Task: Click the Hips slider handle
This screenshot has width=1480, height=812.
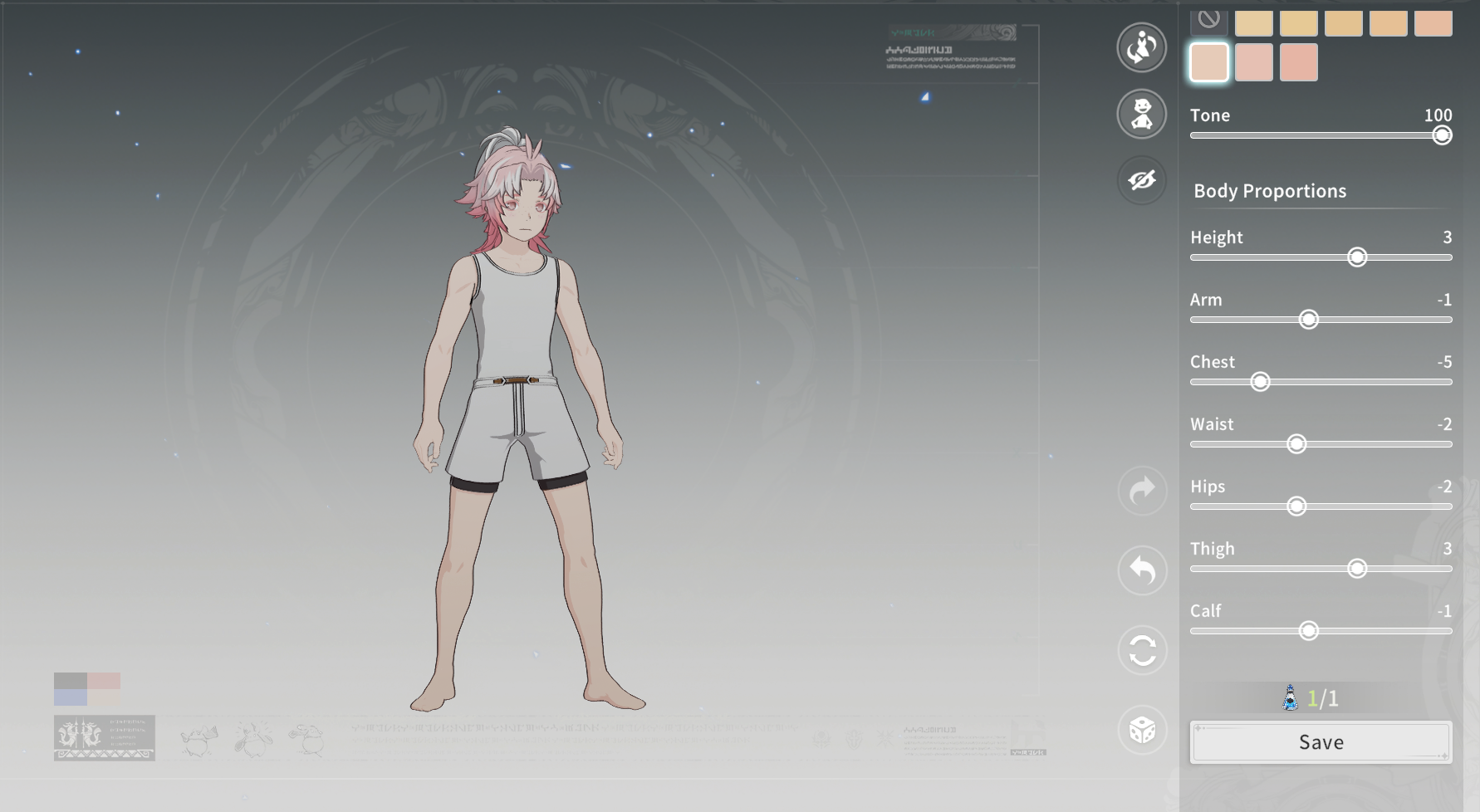Action: click(1296, 506)
